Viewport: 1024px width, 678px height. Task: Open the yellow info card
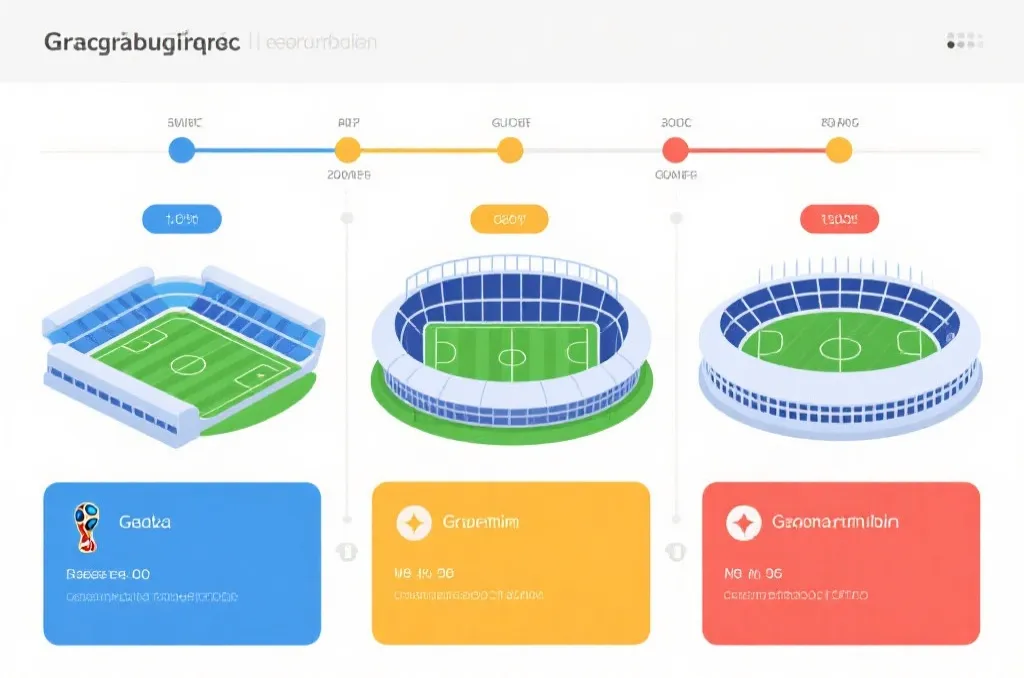pyautogui.click(x=511, y=564)
